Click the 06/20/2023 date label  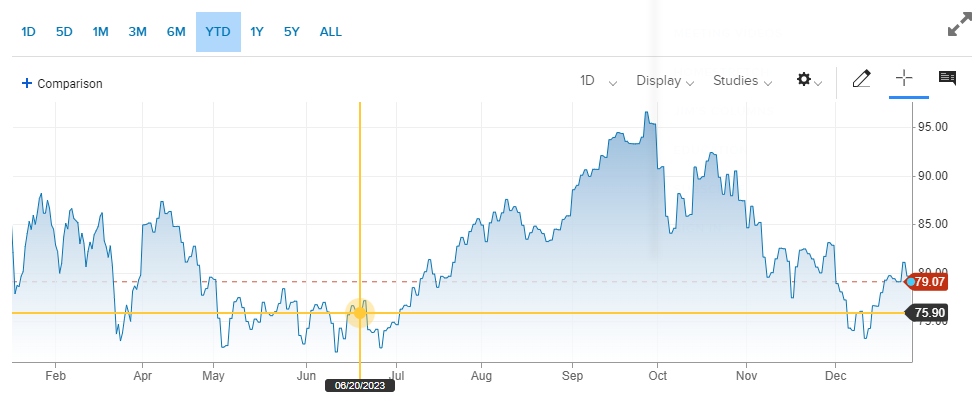[360, 385]
